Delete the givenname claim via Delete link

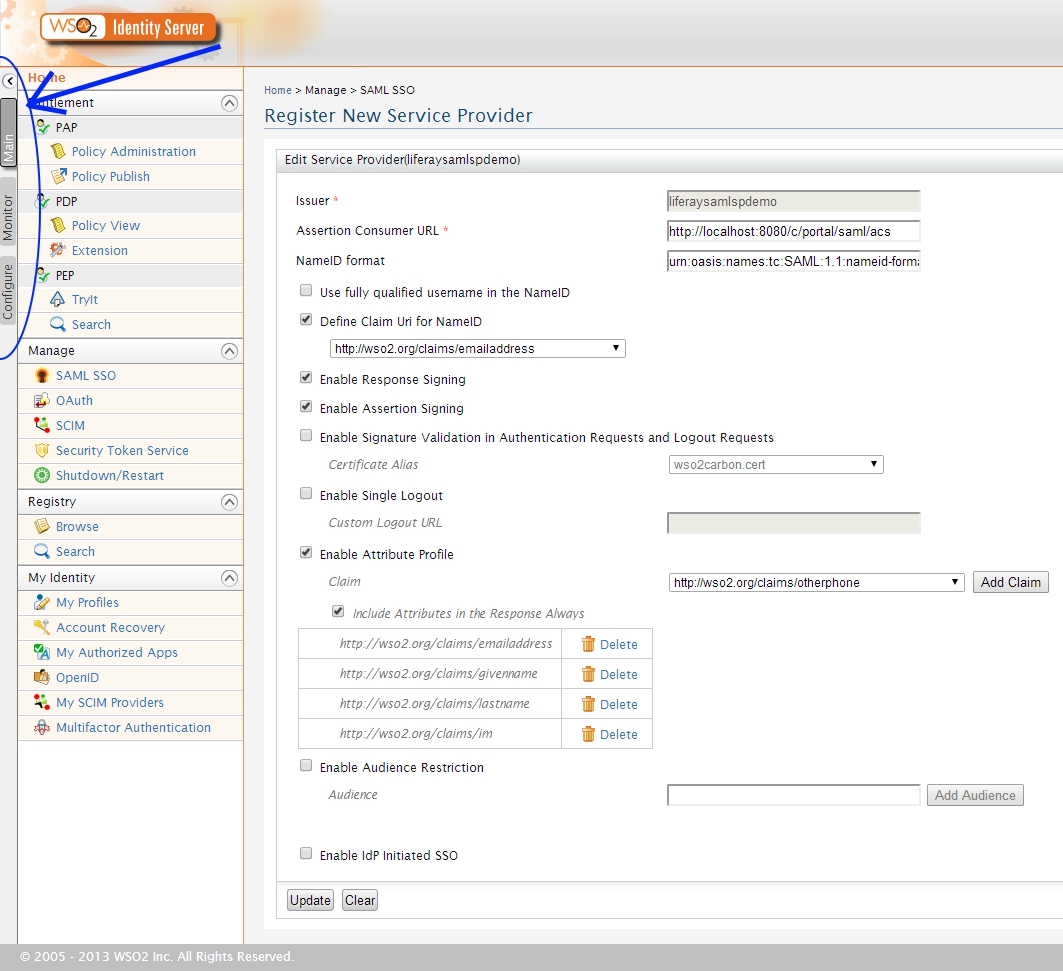pyautogui.click(x=619, y=675)
